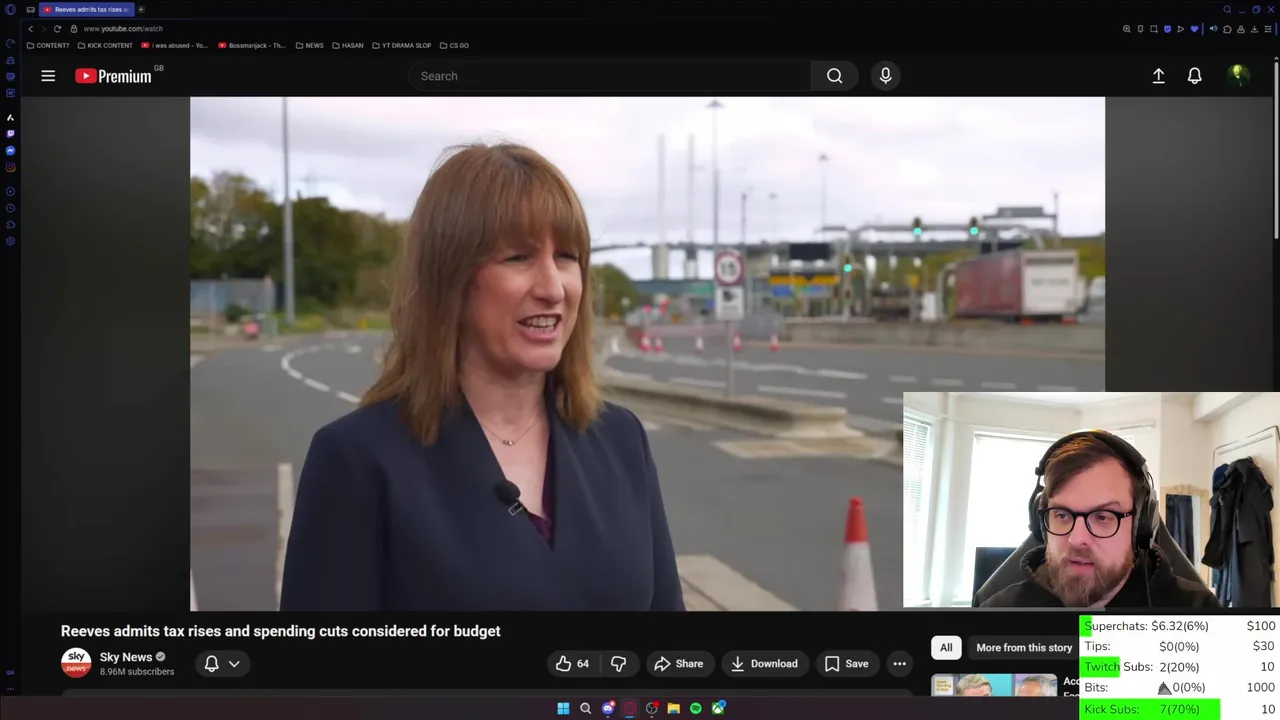This screenshot has width=1280, height=720.
Task: Click the youtube.com address bar
Action: point(123,29)
